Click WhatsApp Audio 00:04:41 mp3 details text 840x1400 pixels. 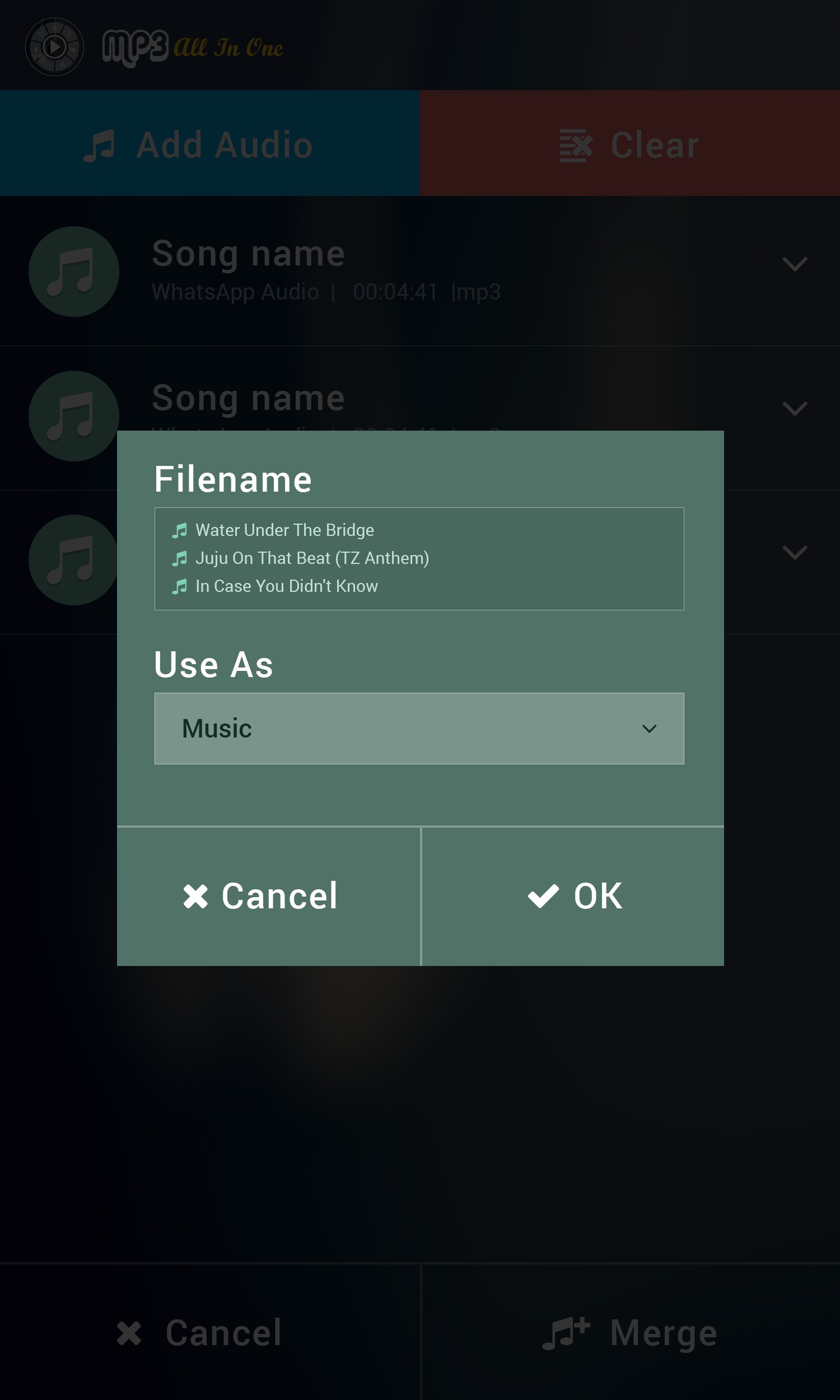click(326, 292)
